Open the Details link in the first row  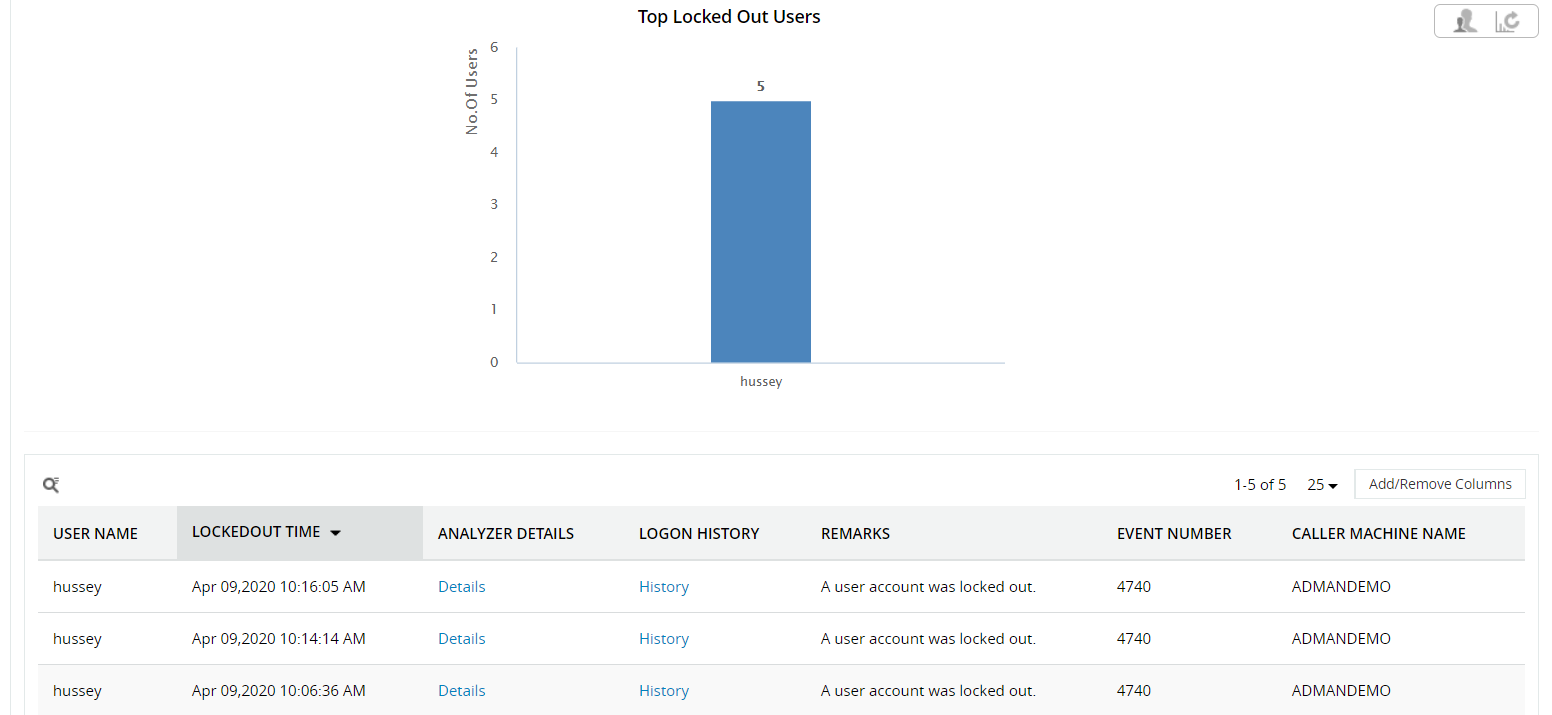coord(461,586)
